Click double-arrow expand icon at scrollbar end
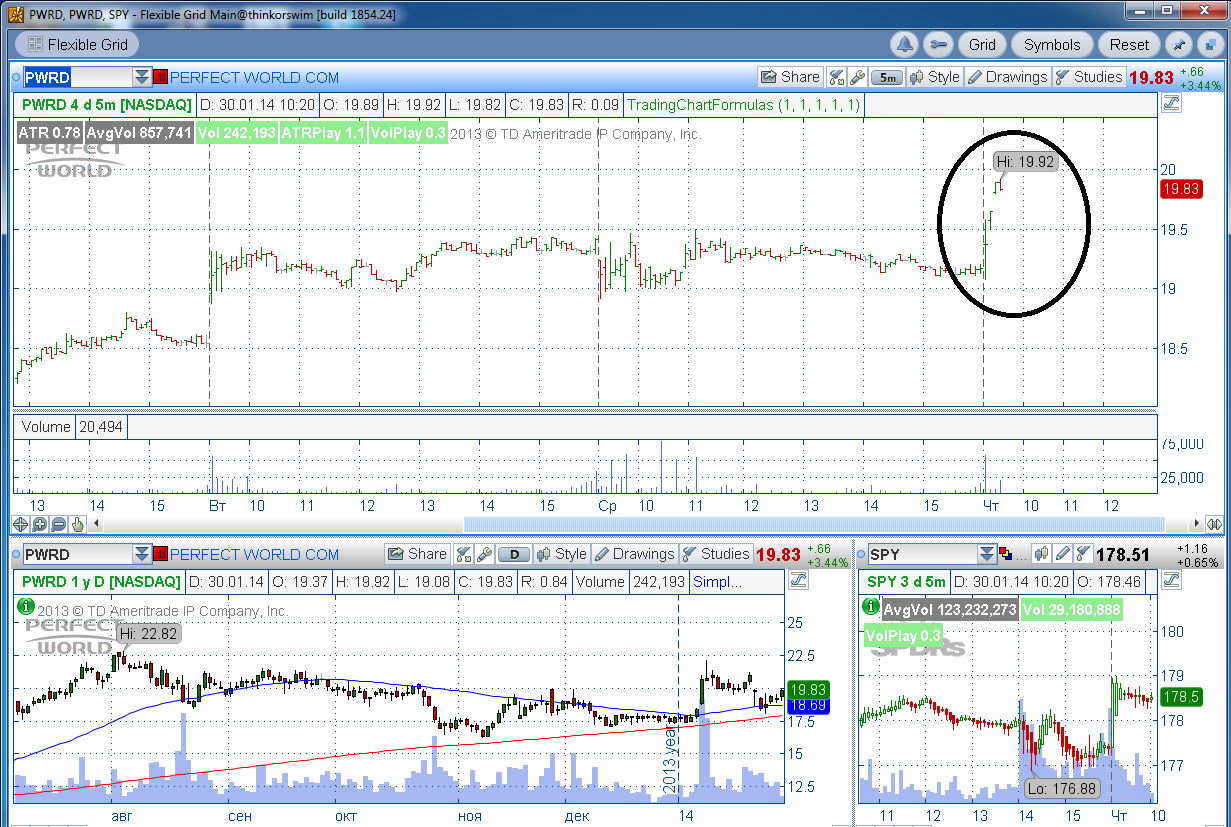1231x827 pixels. (1214, 524)
